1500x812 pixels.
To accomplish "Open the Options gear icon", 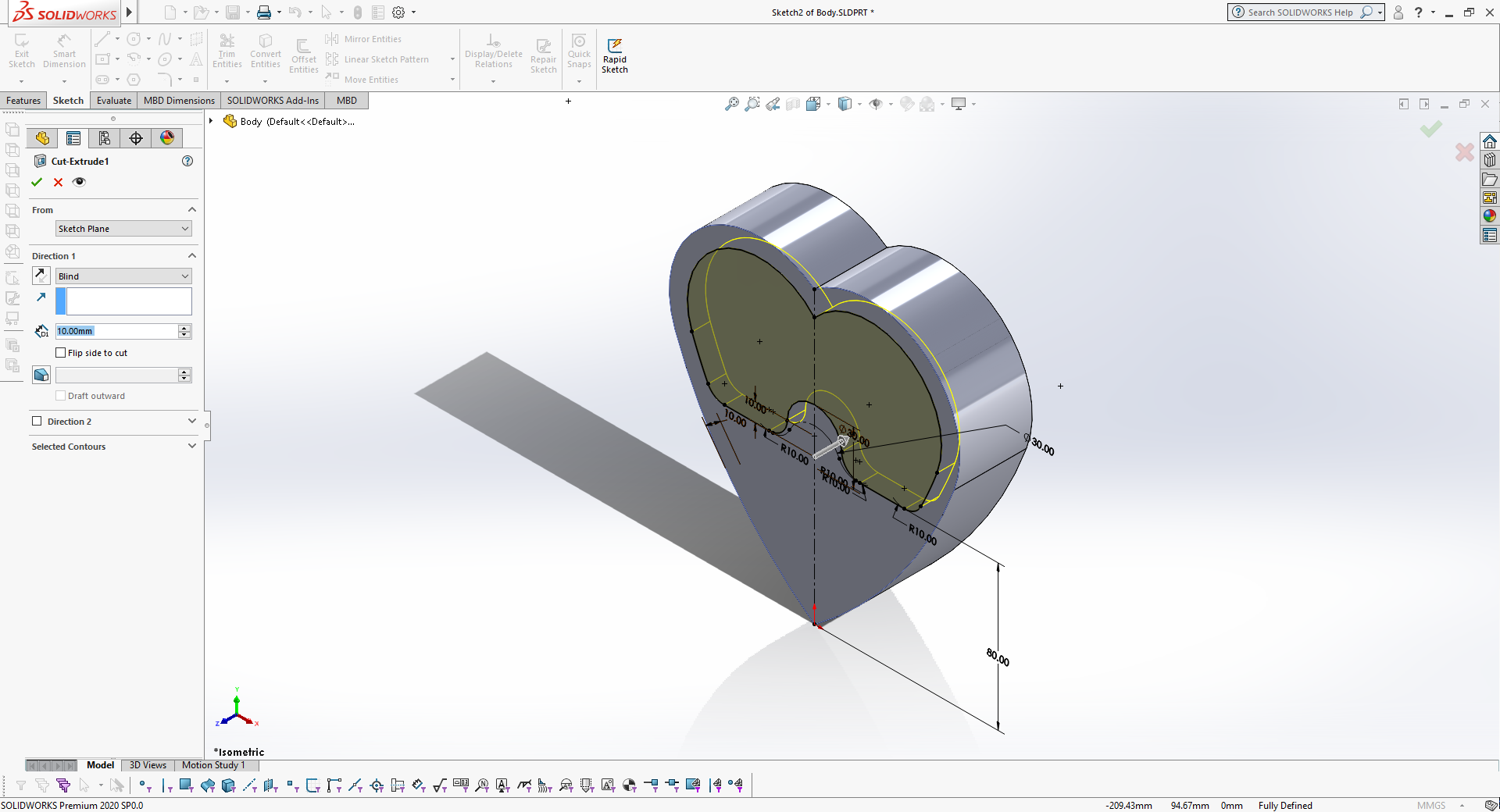I will [398, 12].
